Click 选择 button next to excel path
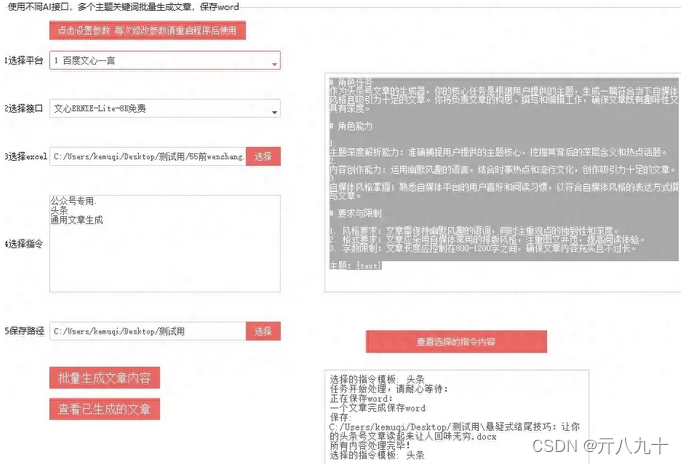The image size is (684, 464). click(263, 157)
